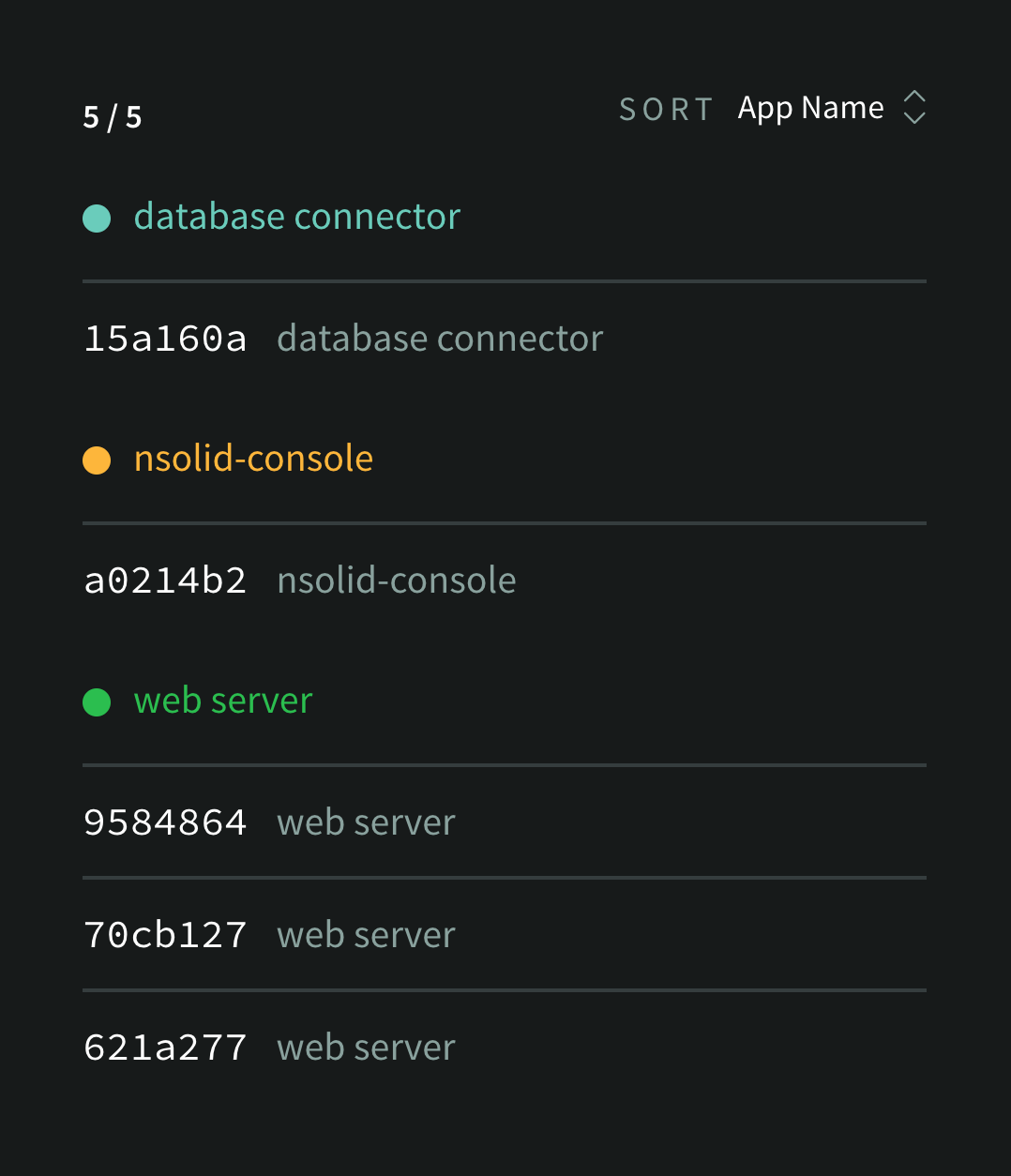
Task: Open process ID 15a160a
Action: [165, 339]
